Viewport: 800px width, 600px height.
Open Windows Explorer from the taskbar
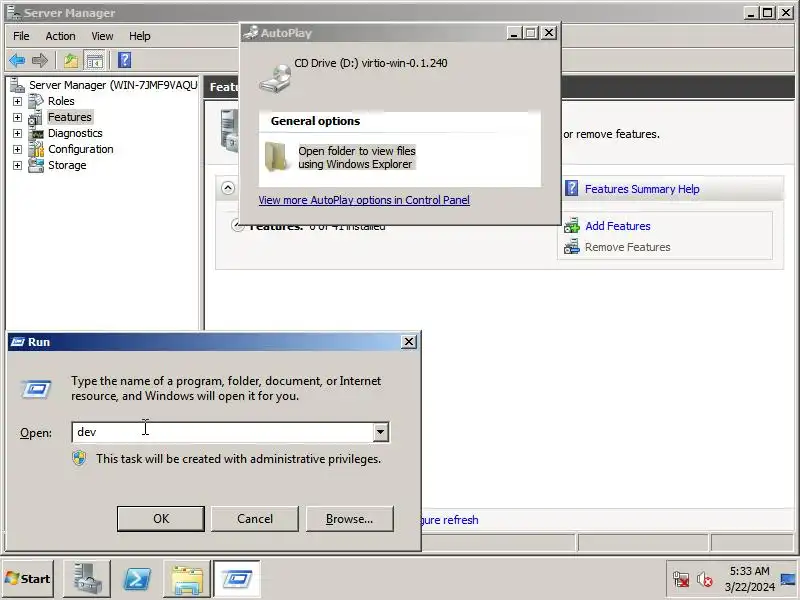coord(187,579)
